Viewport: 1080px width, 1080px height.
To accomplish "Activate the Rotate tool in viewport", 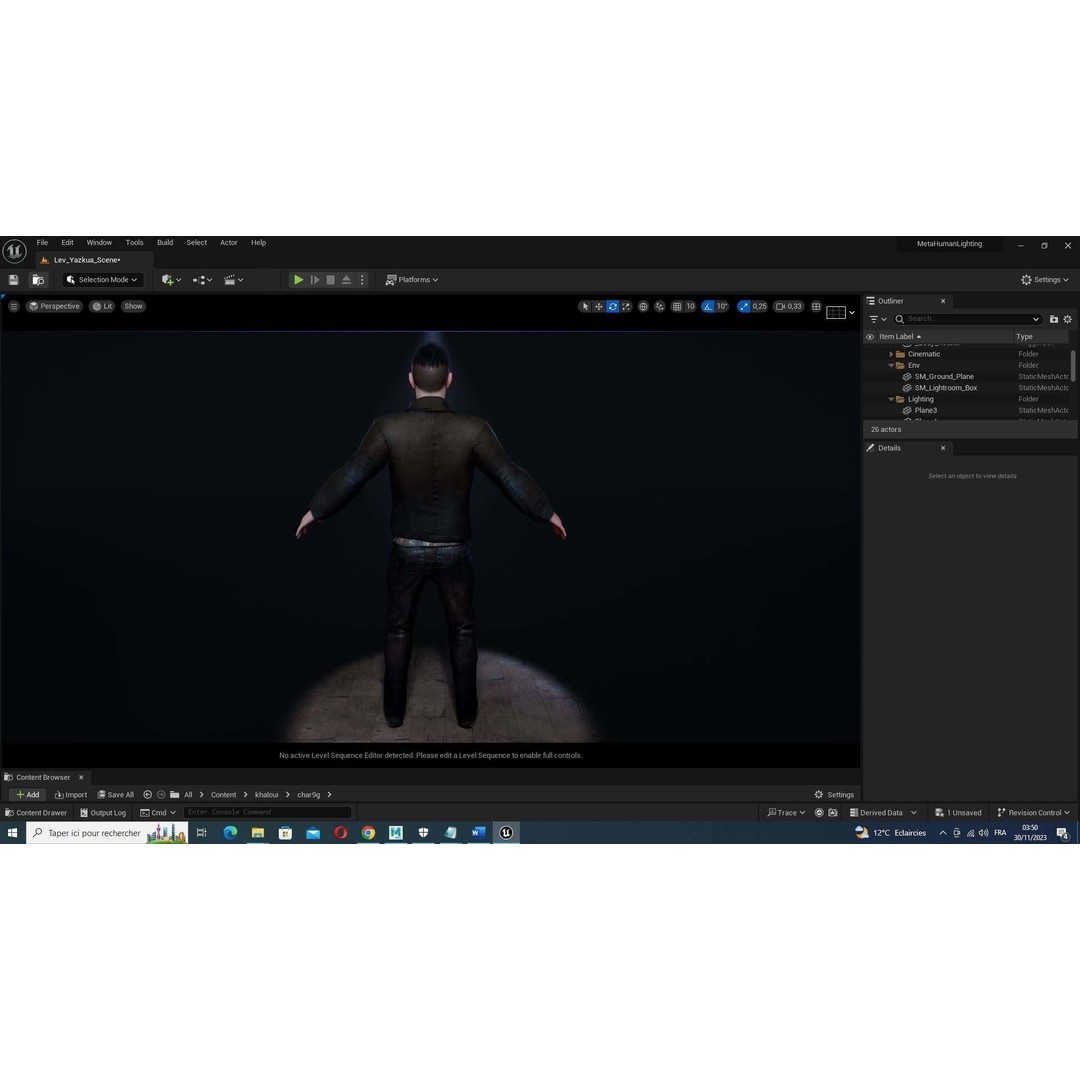I will click(x=612, y=307).
